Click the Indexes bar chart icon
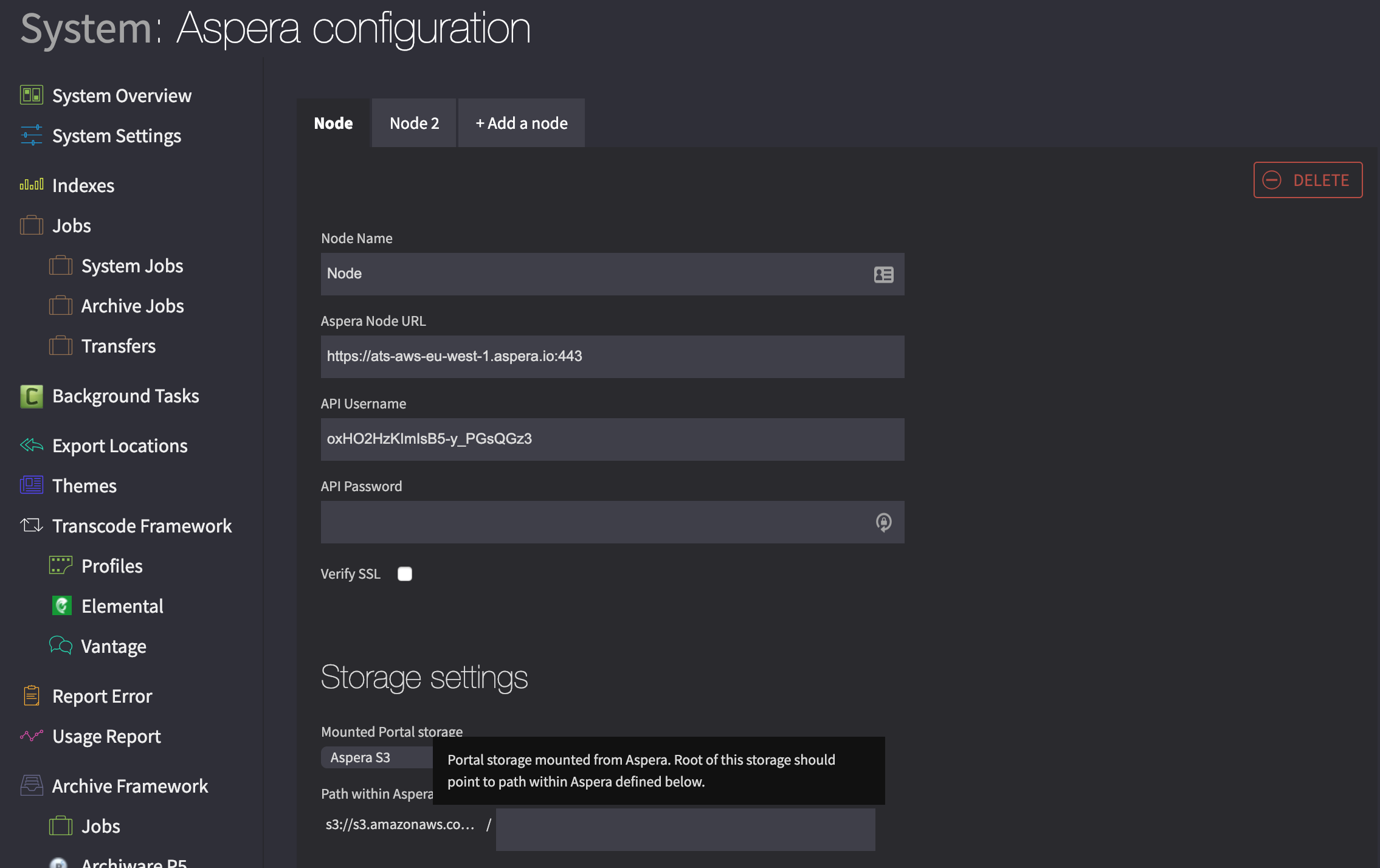The width and height of the screenshot is (1380, 868). (30, 184)
